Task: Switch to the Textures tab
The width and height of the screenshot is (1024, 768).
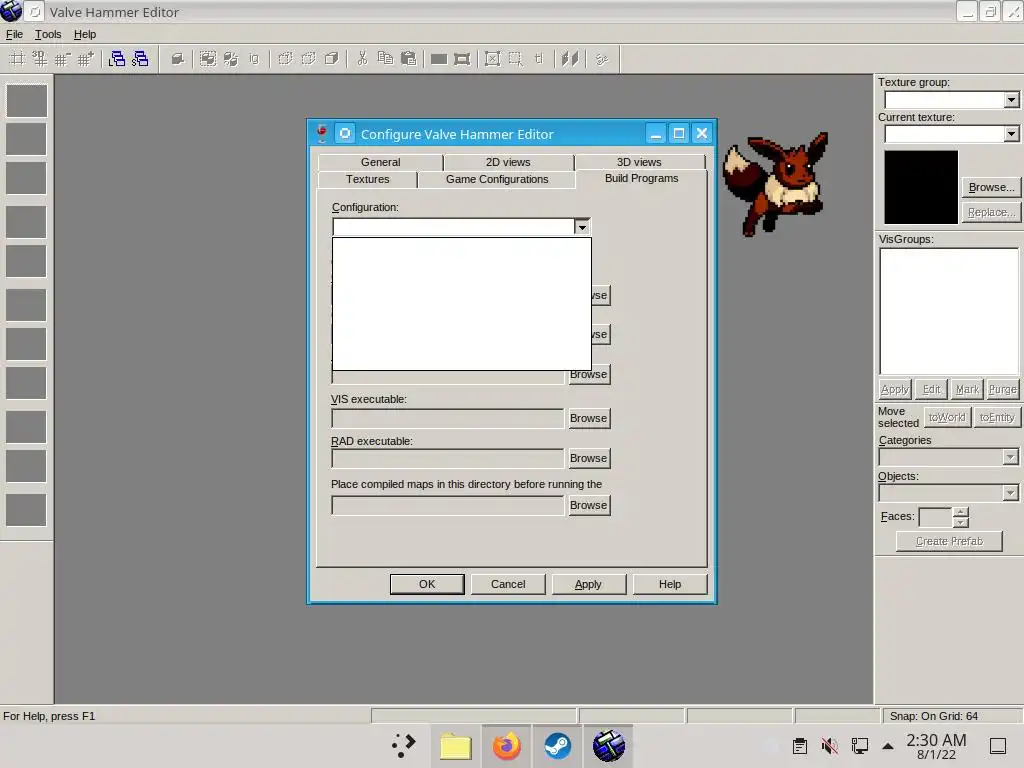Action: (x=368, y=179)
